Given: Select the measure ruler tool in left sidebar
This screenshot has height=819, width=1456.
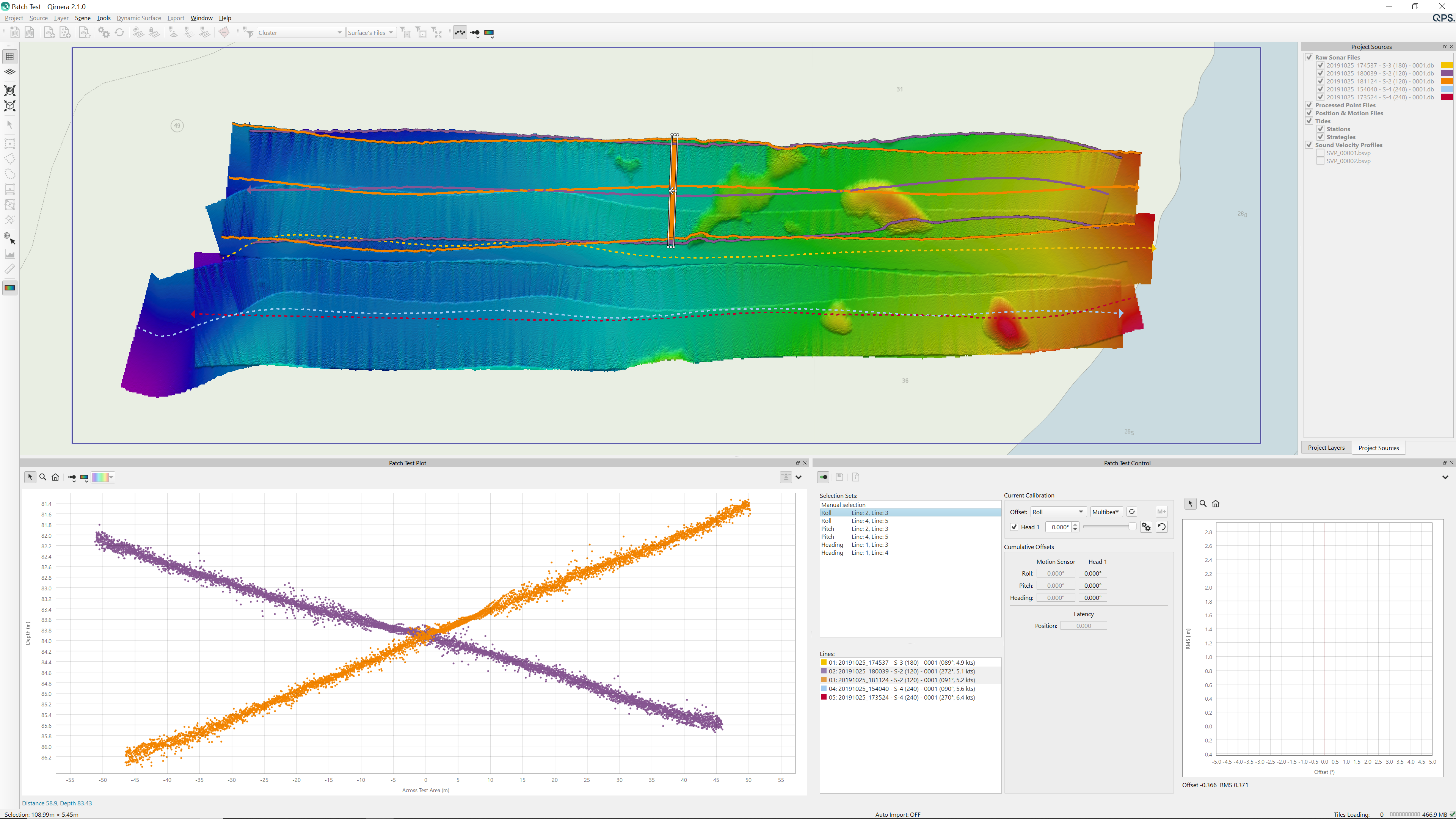Looking at the screenshot, I should (9, 269).
